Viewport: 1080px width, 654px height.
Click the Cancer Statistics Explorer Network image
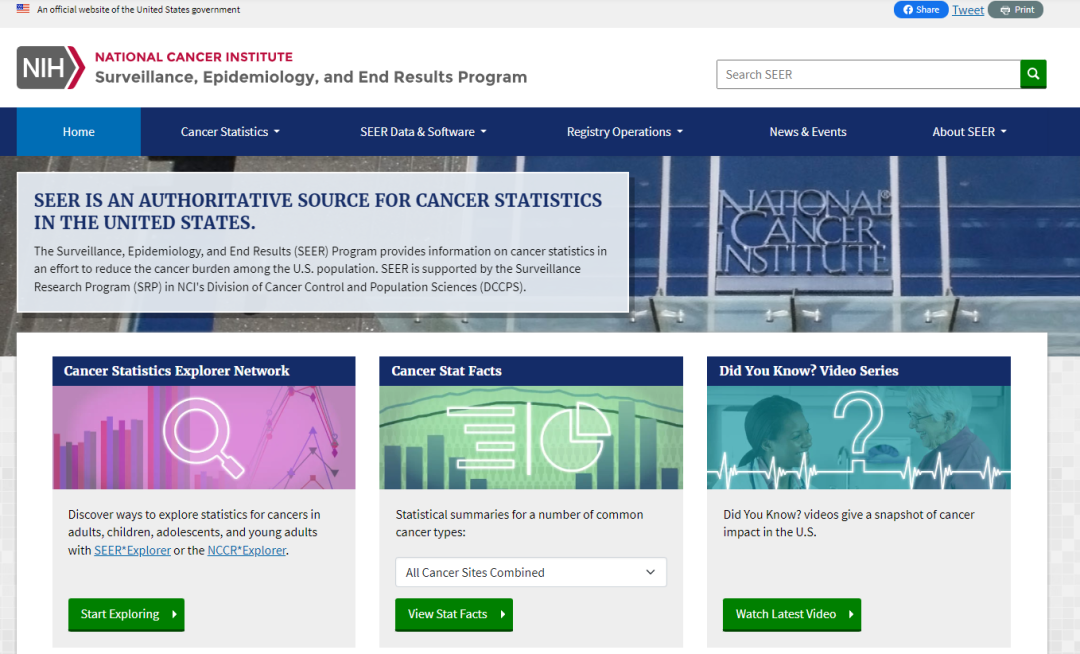[x=204, y=437]
